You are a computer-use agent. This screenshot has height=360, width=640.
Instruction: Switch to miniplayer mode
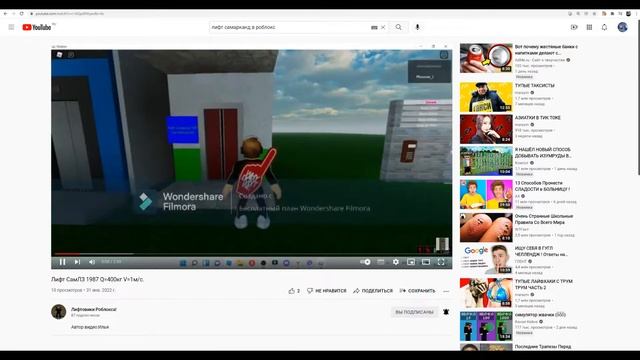pos(411,262)
